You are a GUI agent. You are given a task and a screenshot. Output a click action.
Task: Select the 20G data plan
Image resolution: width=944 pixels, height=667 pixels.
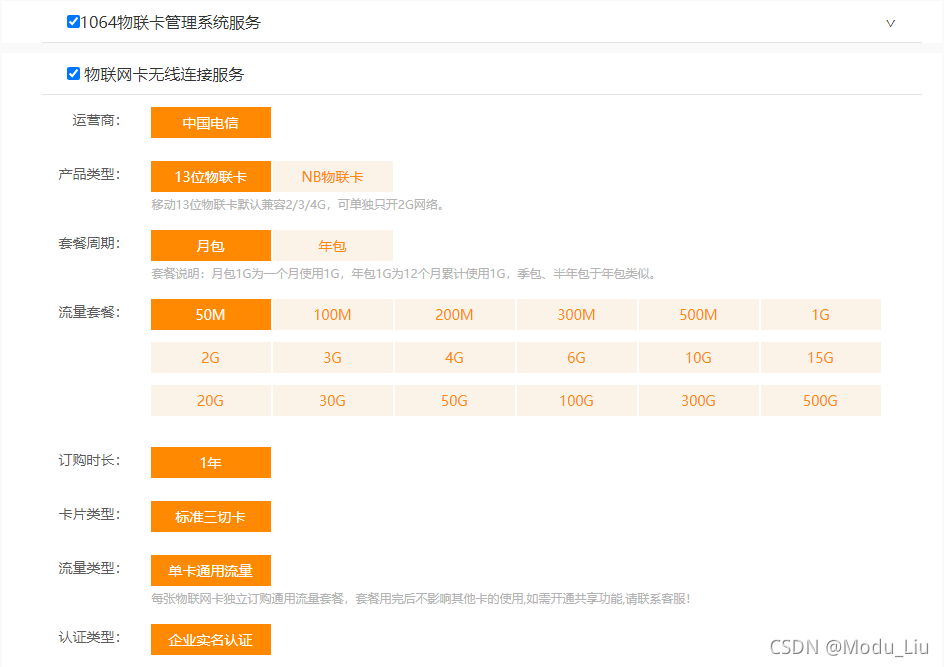(x=211, y=401)
